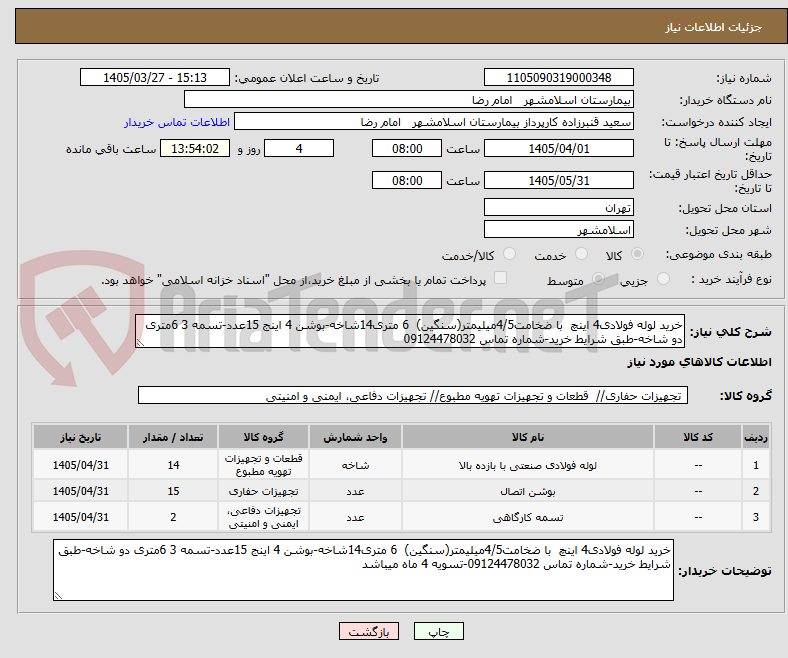
Task: Click the گروه کالا column header
Action: coord(263,437)
